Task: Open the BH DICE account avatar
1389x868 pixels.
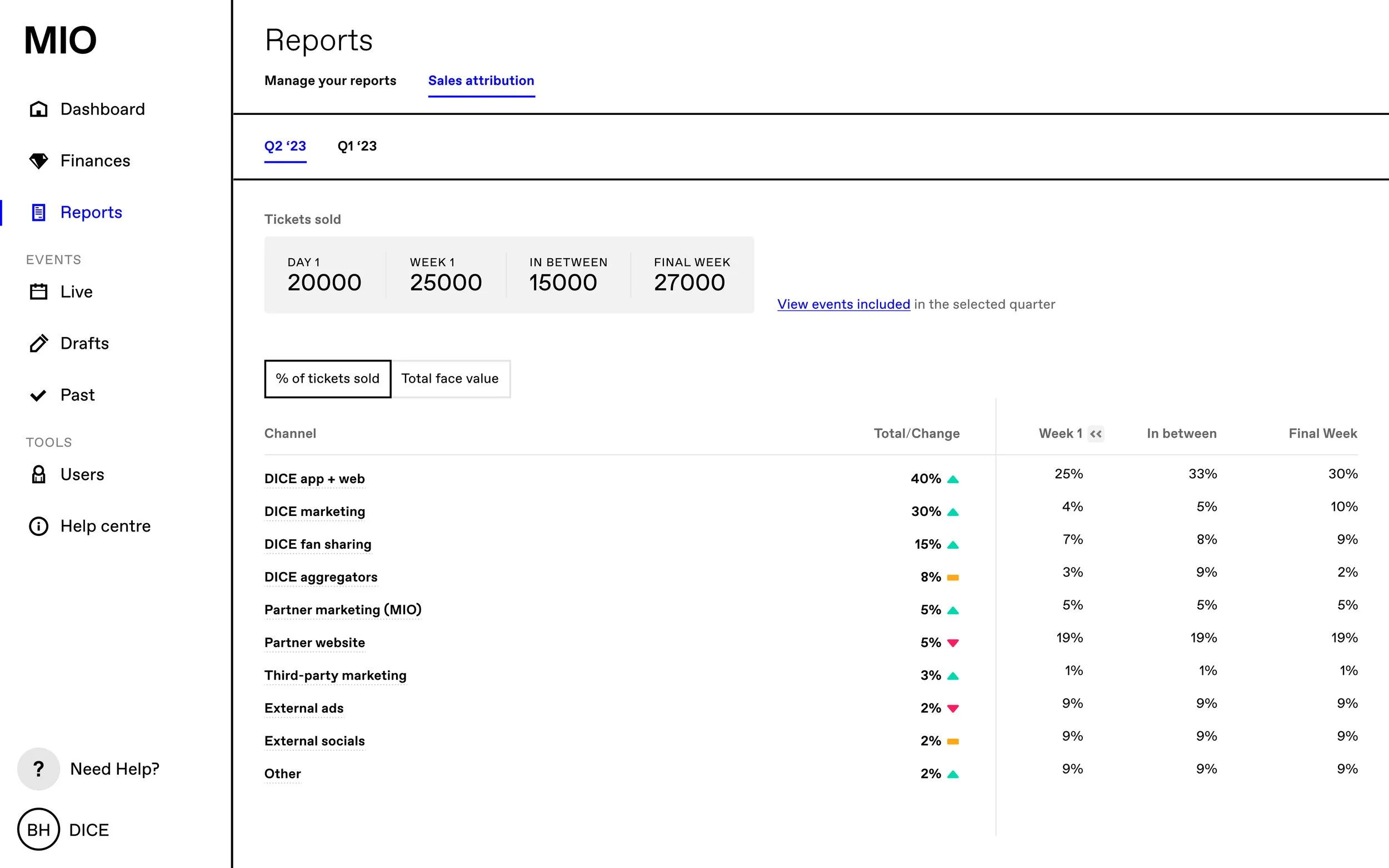Action: click(38, 830)
